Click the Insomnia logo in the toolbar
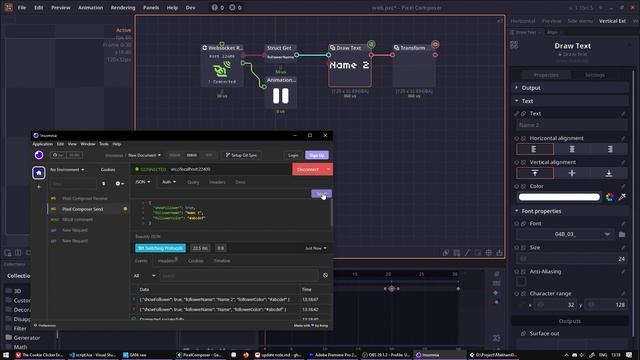The width and height of the screenshot is (640, 360). 39,155
